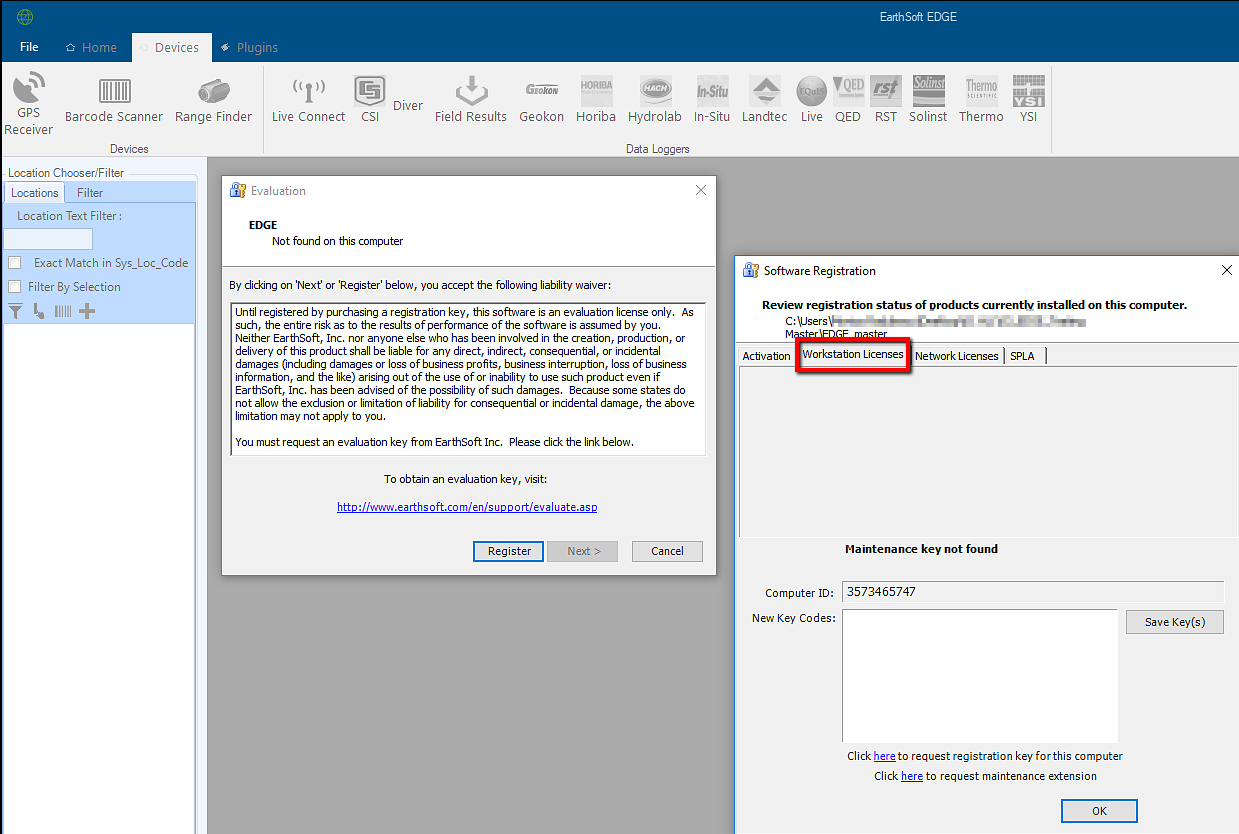This screenshot has height=834, width=1239.
Task: Click the plus add icon
Action: click(87, 311)
